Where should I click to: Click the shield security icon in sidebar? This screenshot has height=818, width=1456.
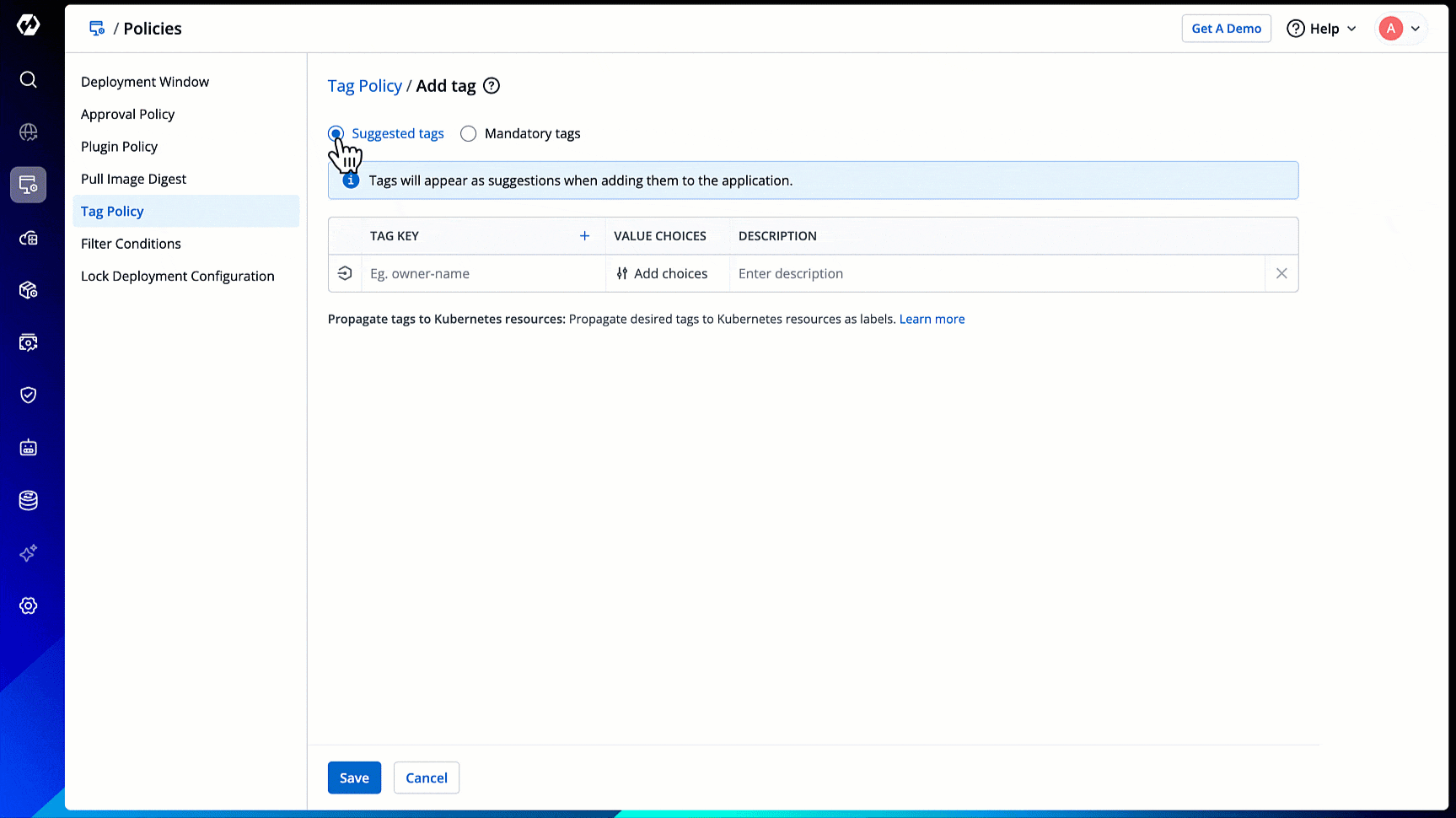click(x=28, y=395)
